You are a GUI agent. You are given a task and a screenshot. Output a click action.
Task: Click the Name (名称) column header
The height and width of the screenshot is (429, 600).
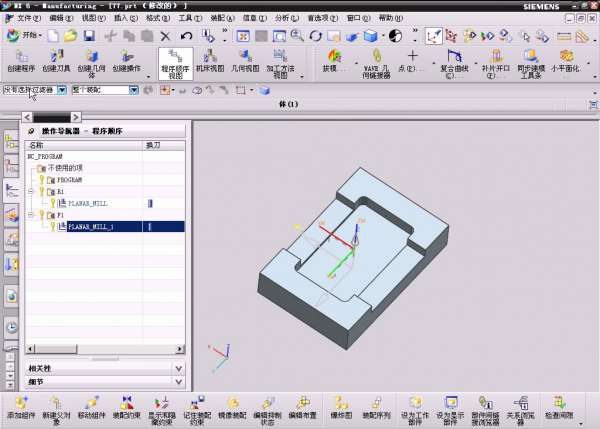(84, 145)
